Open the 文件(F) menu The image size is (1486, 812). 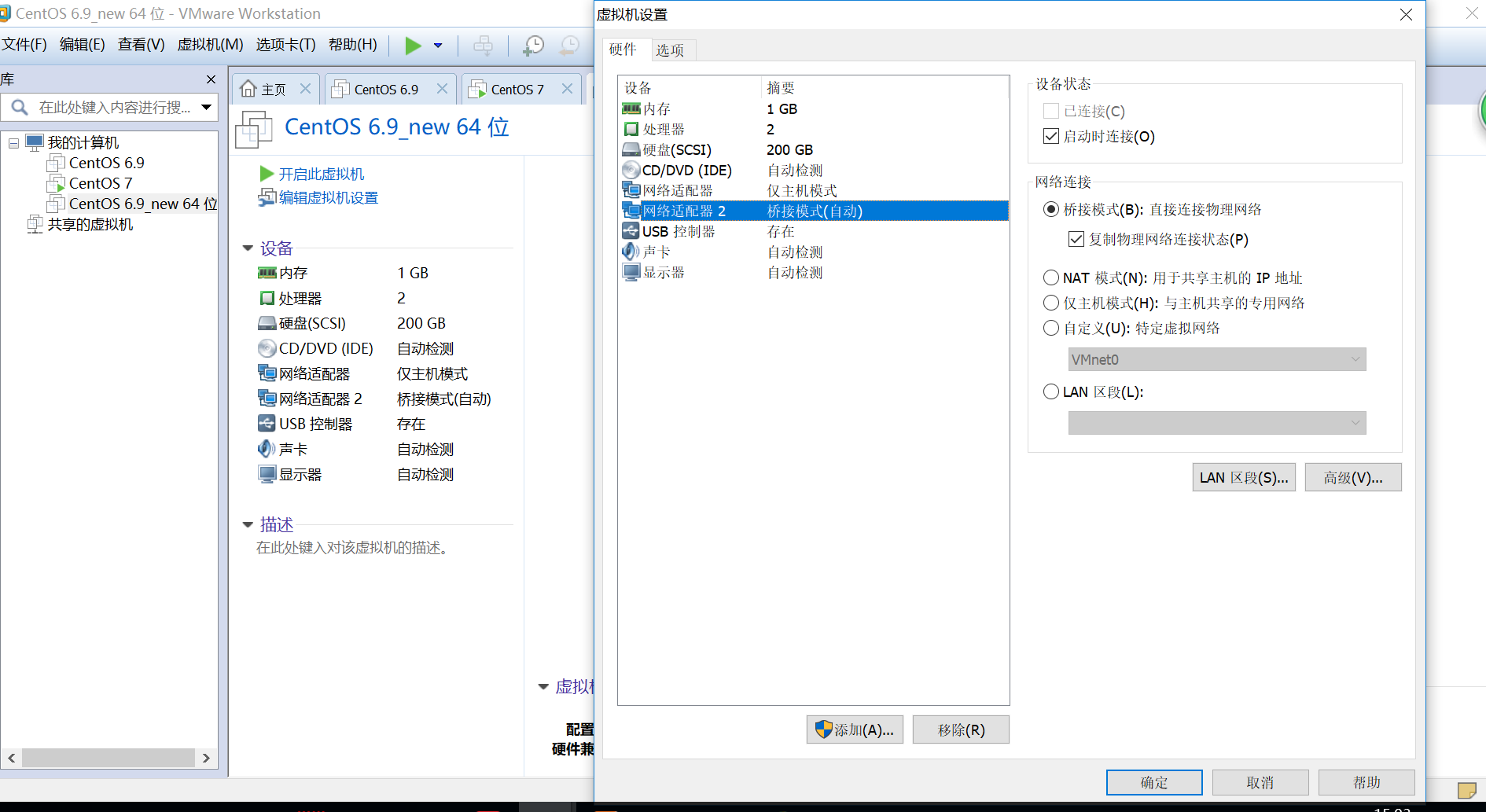[x=24, y=45]
